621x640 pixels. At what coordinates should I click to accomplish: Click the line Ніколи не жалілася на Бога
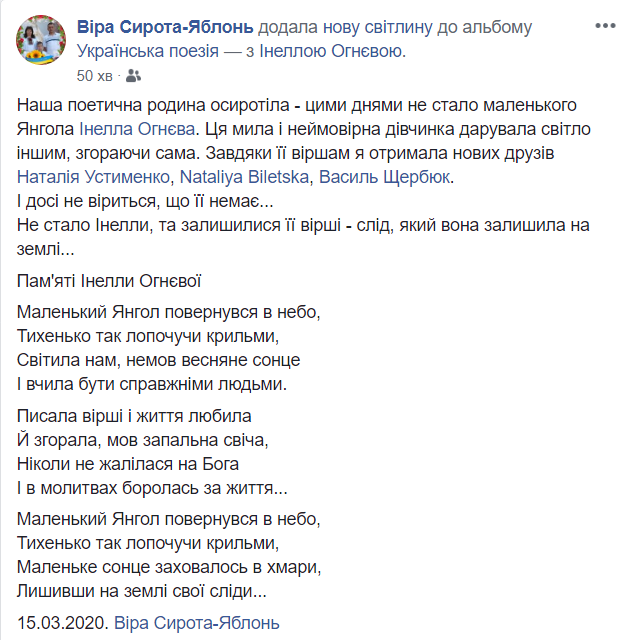(x=128, y=464)
